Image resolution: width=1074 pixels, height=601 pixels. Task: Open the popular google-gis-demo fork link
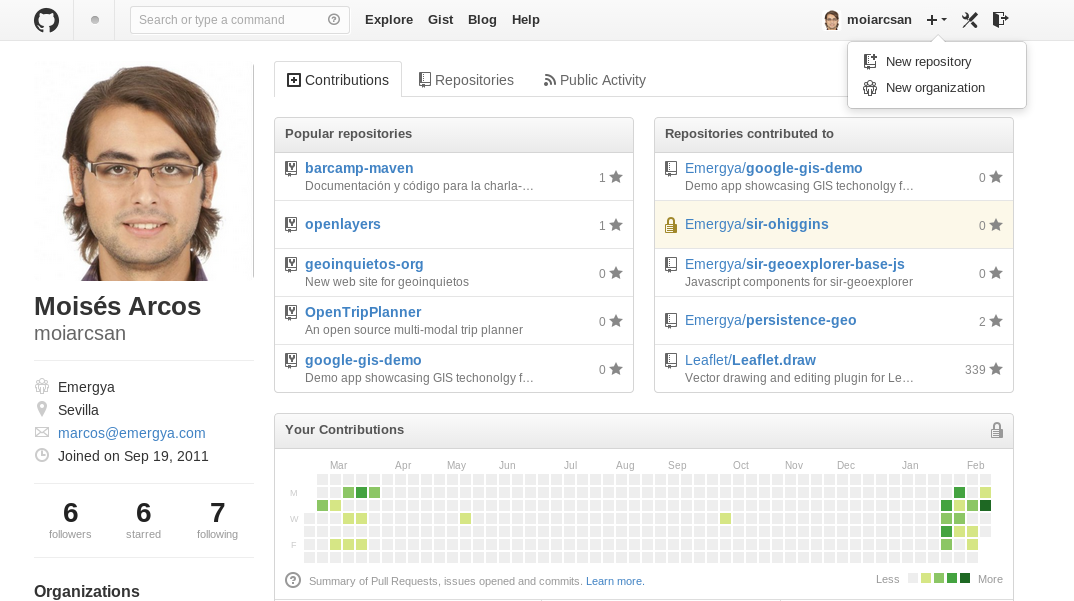pos(363,360)
